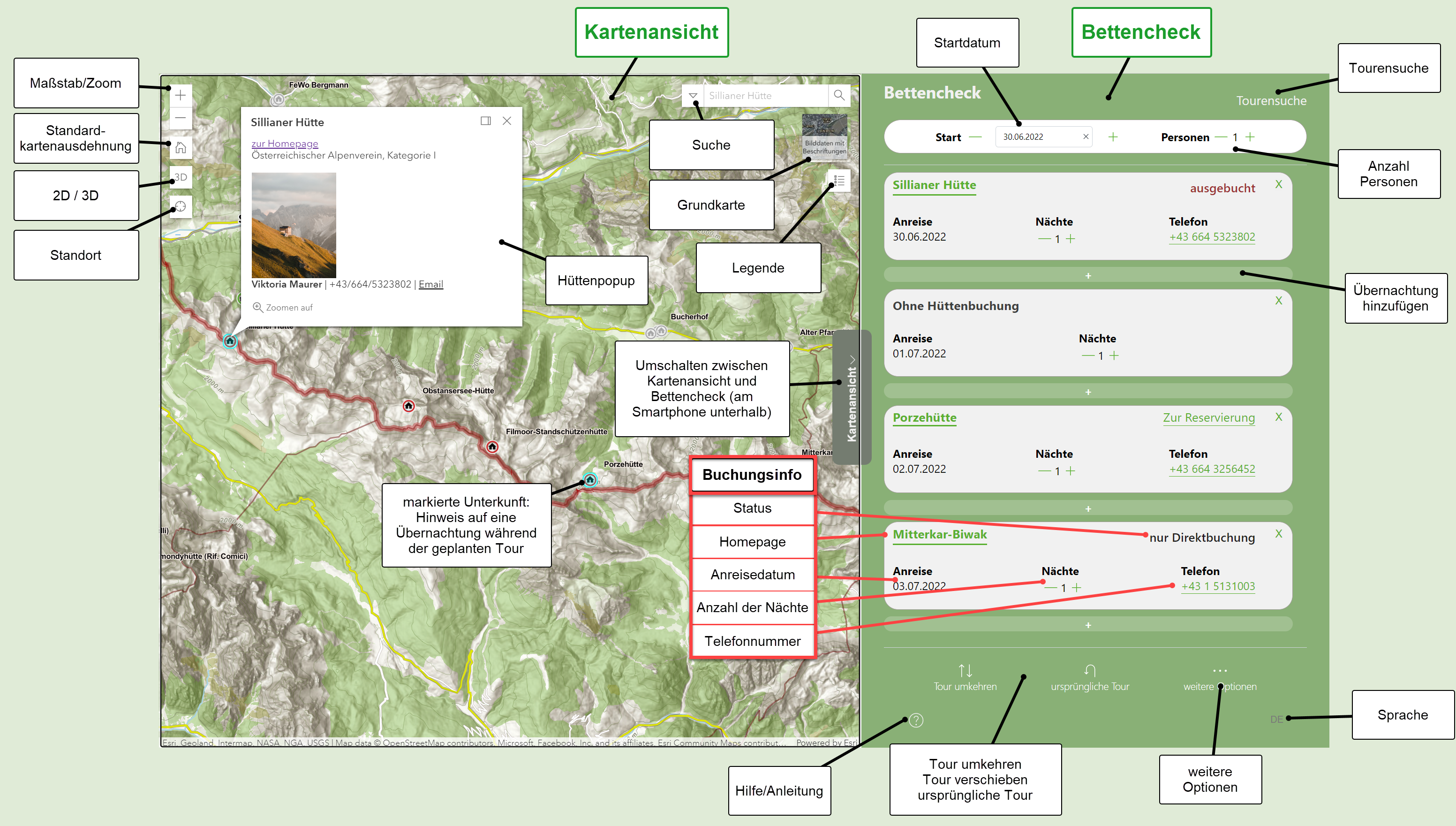Decrease nights at Mitterkar-Biwak
Screen dimensions: 1456x826
(x=1050, y=588)
